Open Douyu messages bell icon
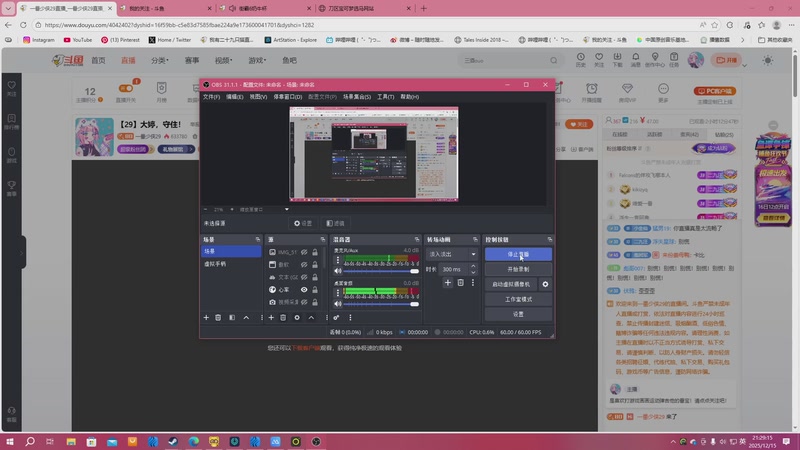This screenshot has height=450, width=800. tap(636, 59)
